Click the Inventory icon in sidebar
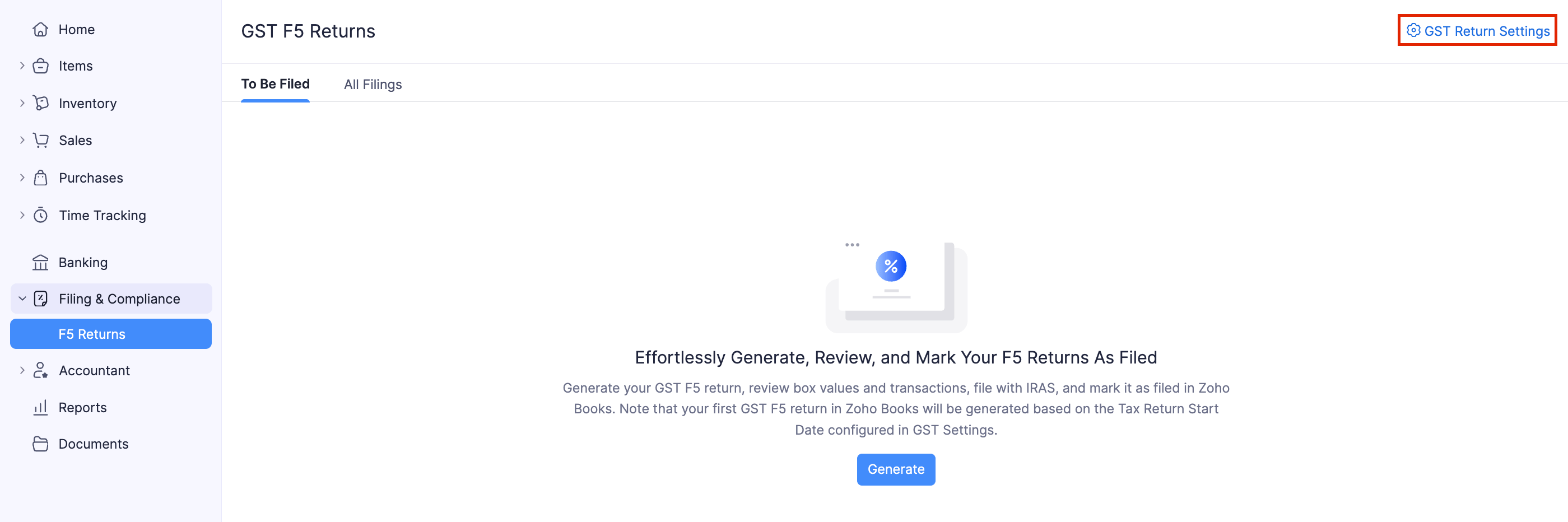The width and height of the screenshot is (1568, 522). point(40,104)
